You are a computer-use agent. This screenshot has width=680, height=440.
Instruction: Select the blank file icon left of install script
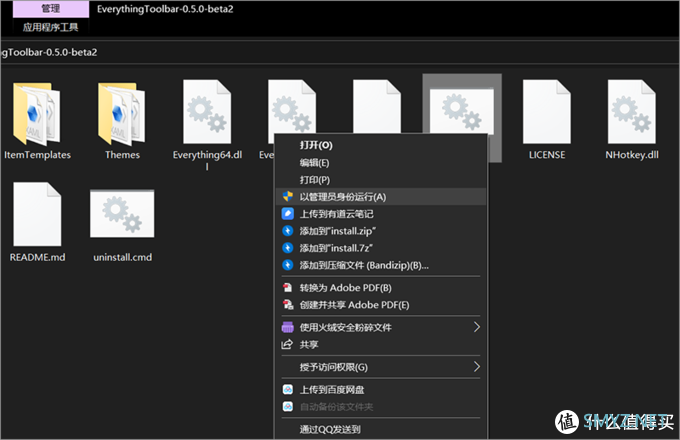pyautogui.click(x=377, y=106)
